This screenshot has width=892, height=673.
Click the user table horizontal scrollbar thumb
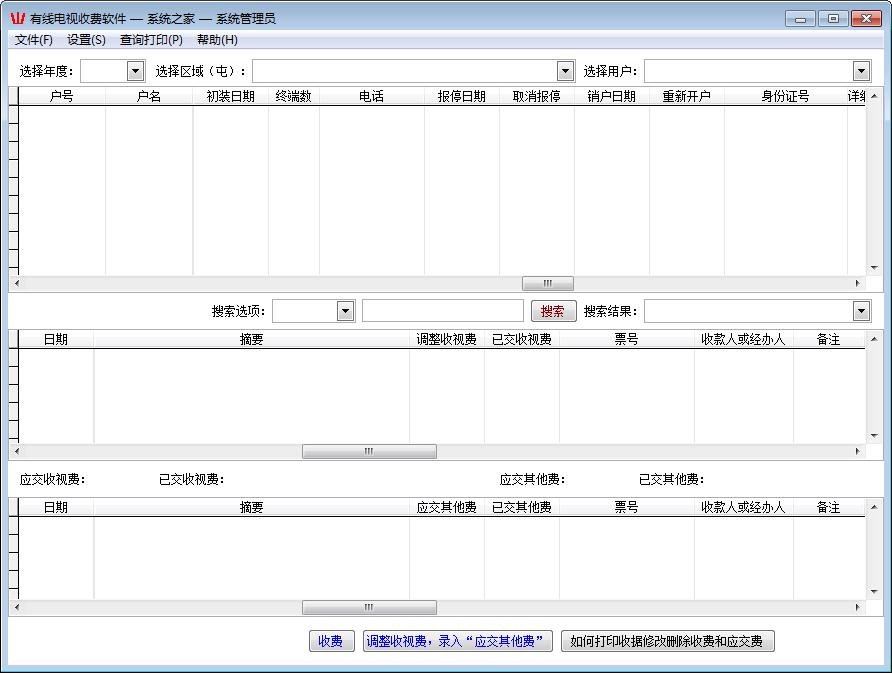(x=548, y=283)
